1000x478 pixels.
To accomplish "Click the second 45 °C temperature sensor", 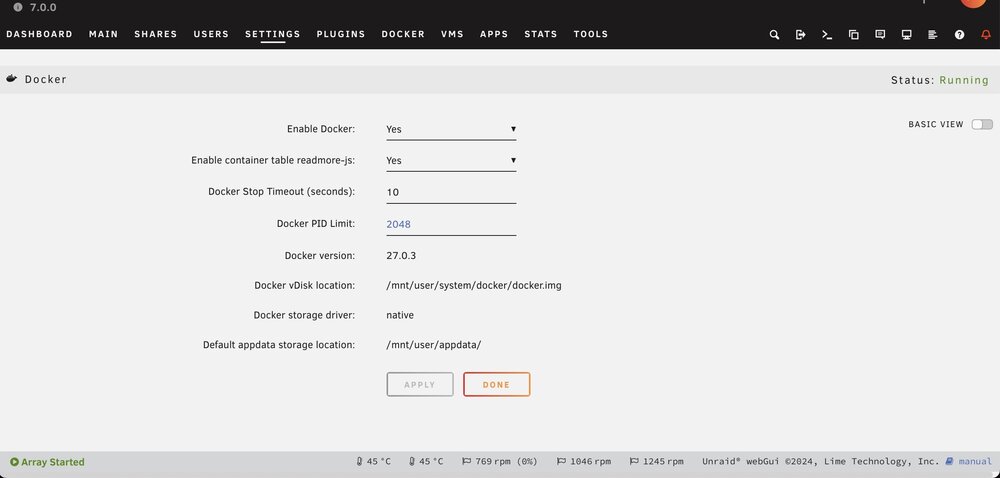I will 426,461.
